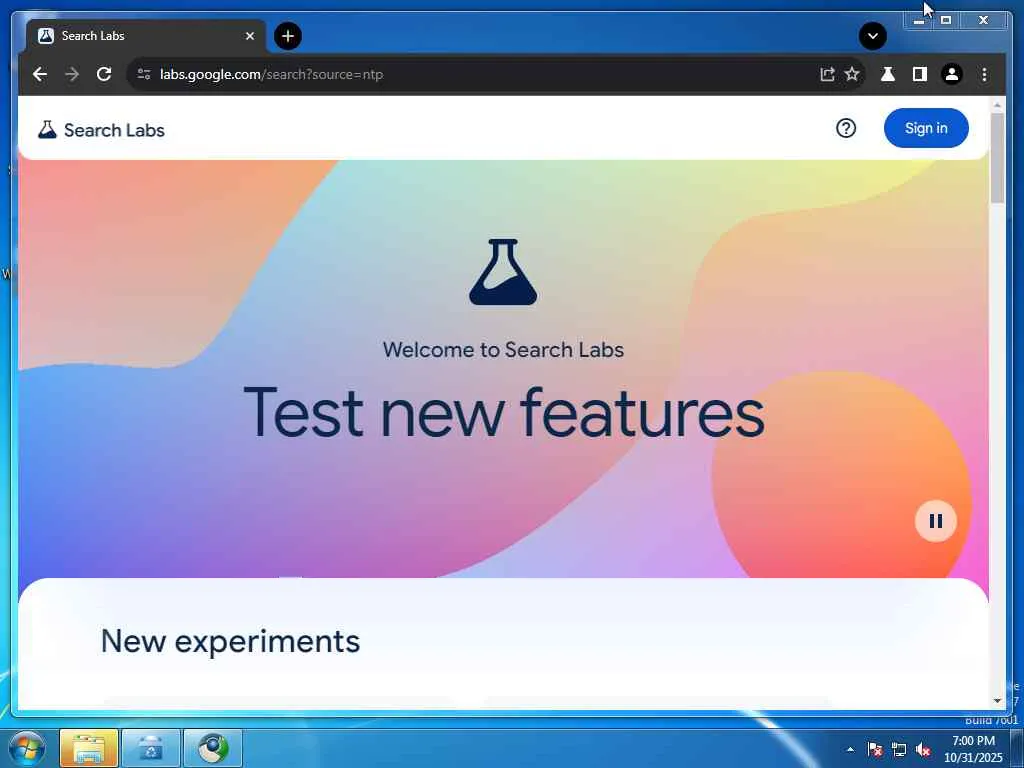
Task: Minimize the Chrome window
Action: [x=918, y=21]
